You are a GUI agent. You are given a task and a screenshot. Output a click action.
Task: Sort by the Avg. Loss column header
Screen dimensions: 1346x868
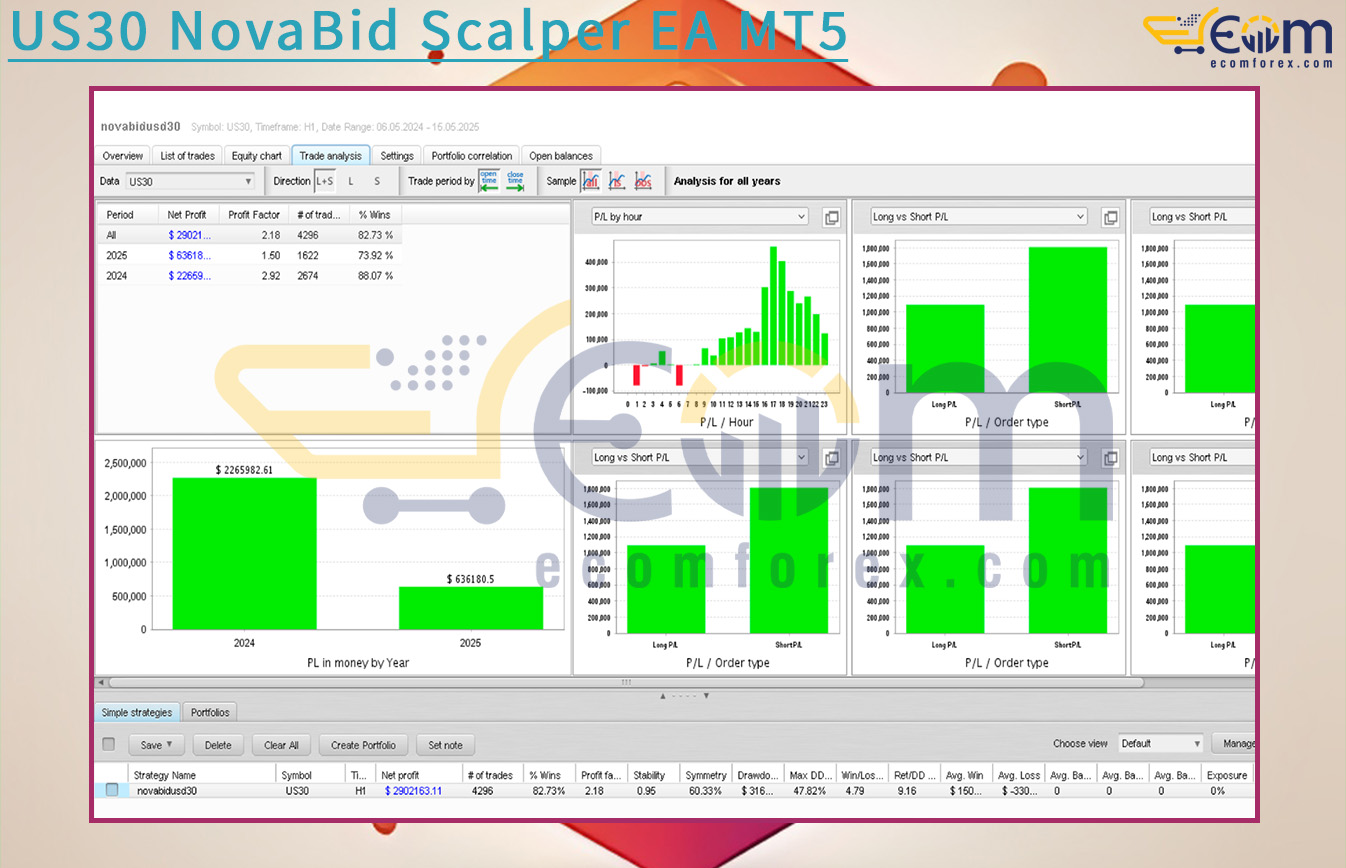(1019, 775)
